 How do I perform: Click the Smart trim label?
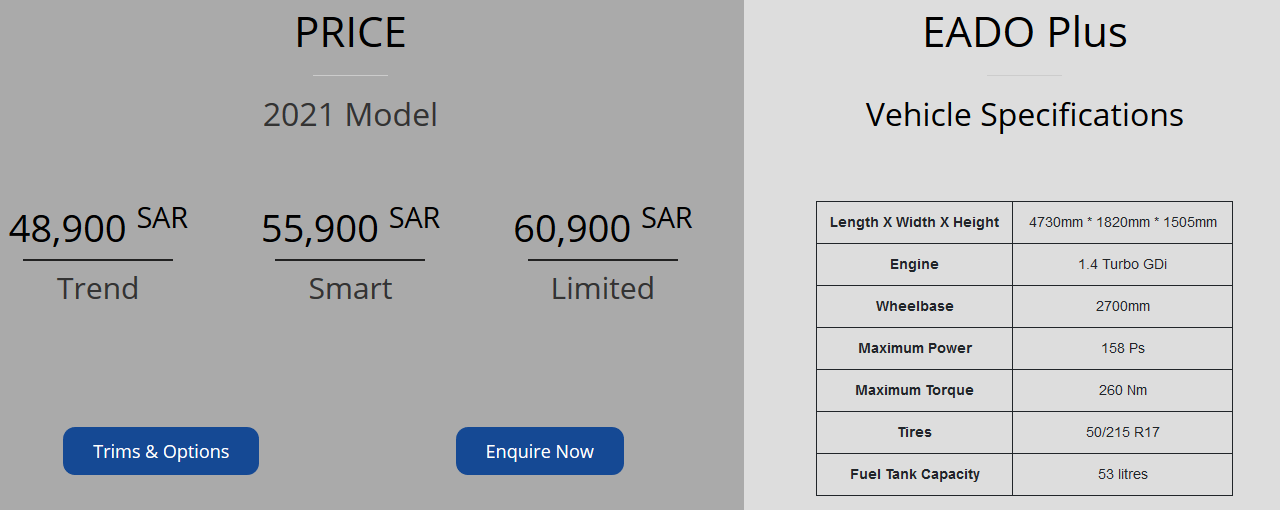click(x=350, y=288)
